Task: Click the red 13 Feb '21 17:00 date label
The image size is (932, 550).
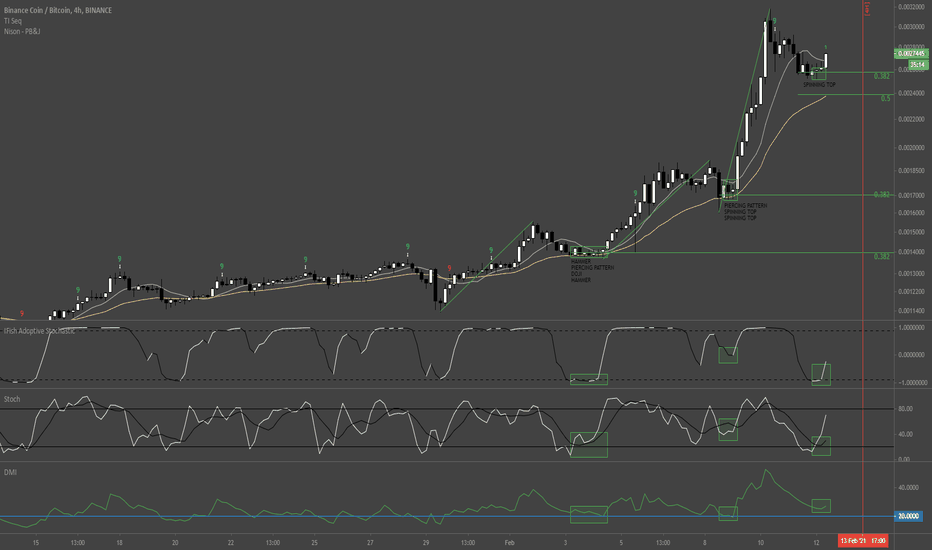Action: pos(862,540)
